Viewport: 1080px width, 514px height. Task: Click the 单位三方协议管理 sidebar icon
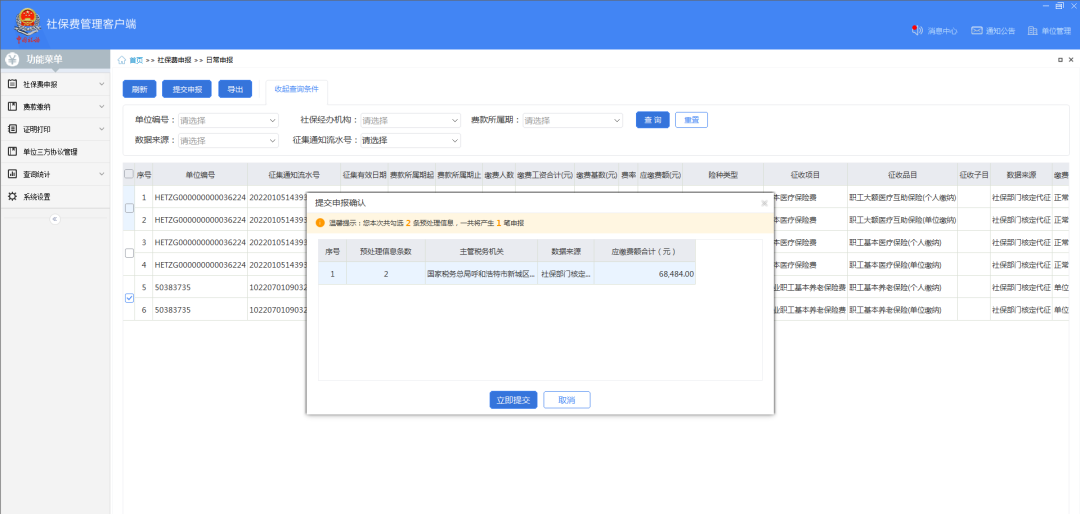tap(12, 152)
